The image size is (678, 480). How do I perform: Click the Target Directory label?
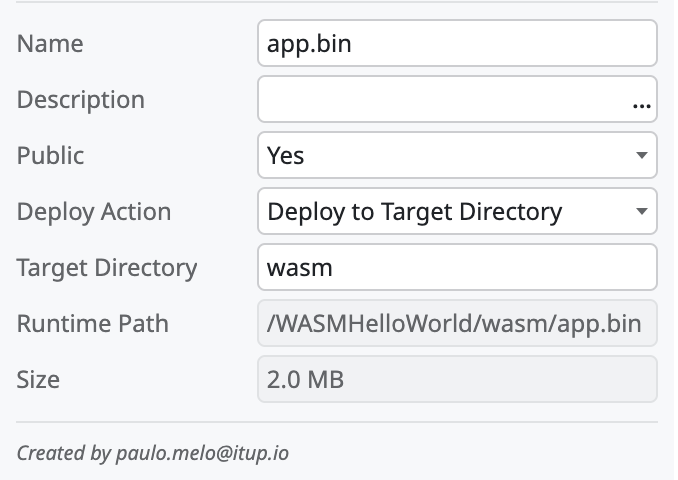[x=107, y=268]
